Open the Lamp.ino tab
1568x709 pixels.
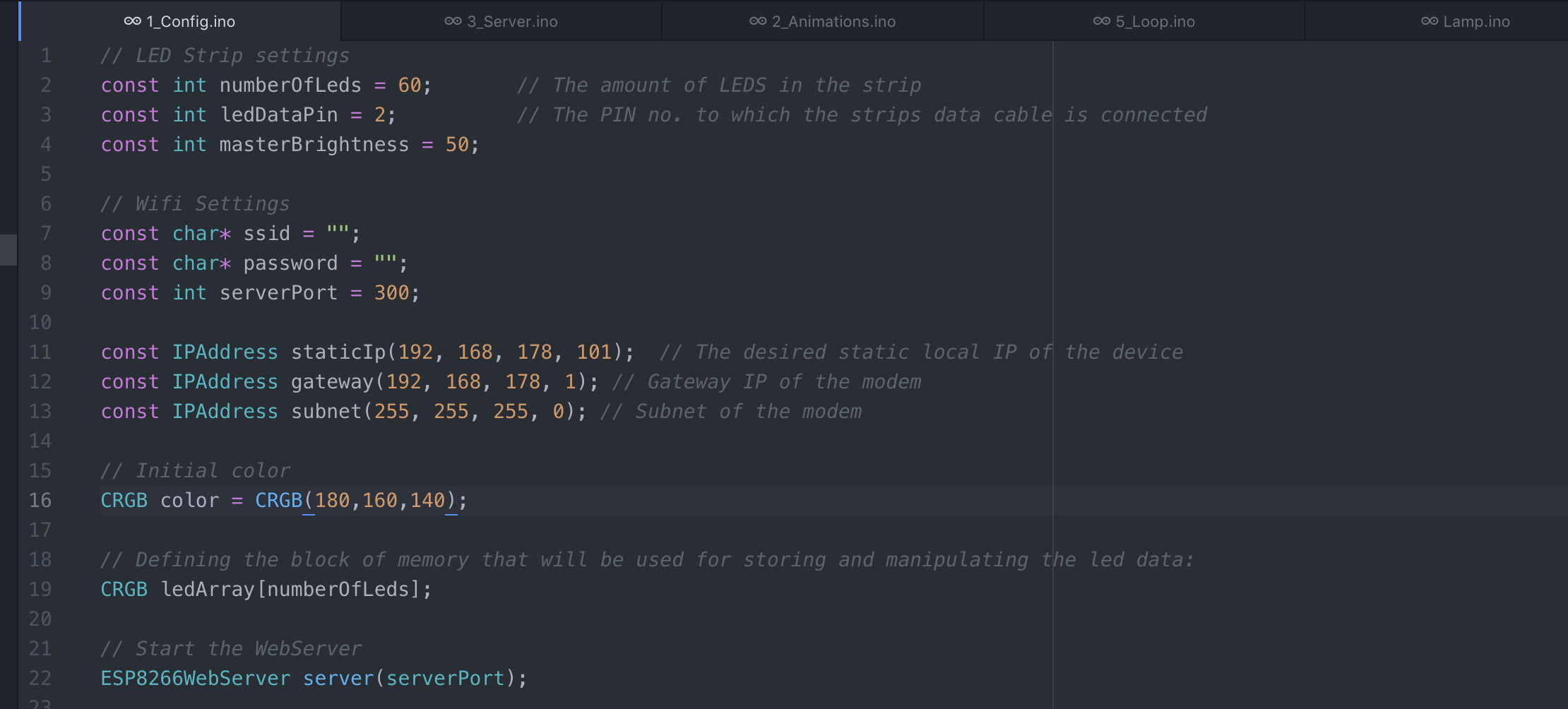coord(1437,21)
